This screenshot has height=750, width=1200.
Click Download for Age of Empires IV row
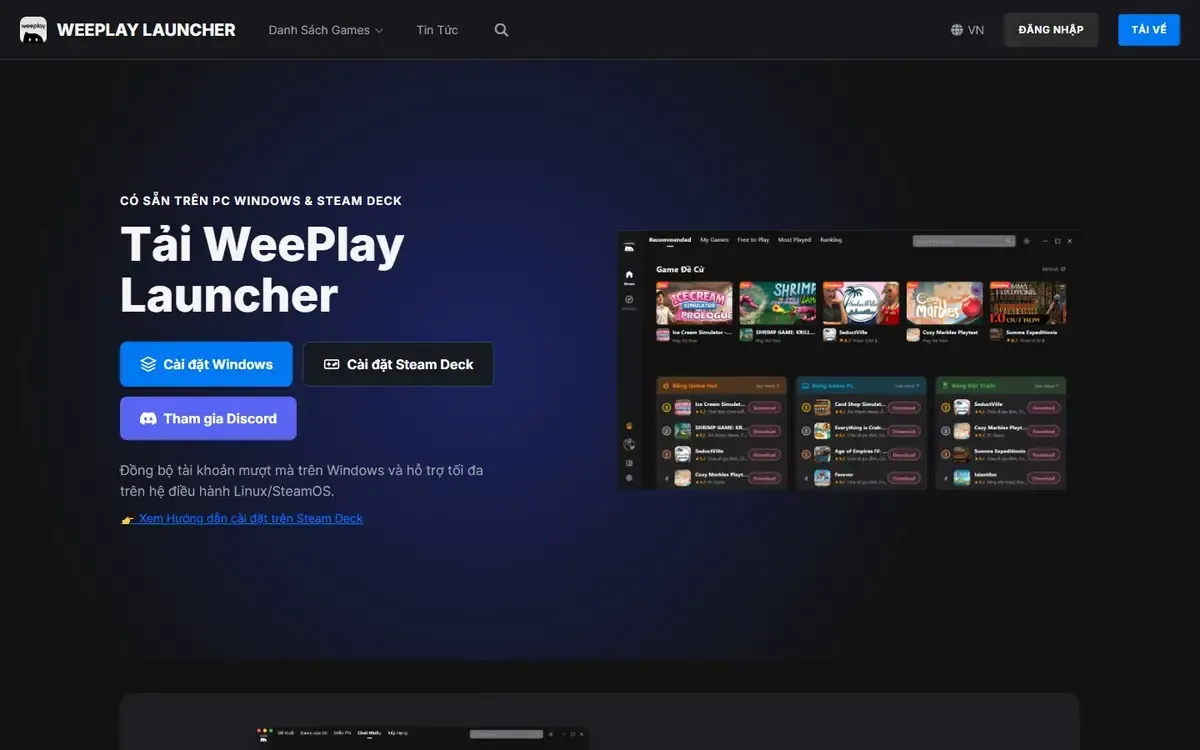(x=904, y=454)
